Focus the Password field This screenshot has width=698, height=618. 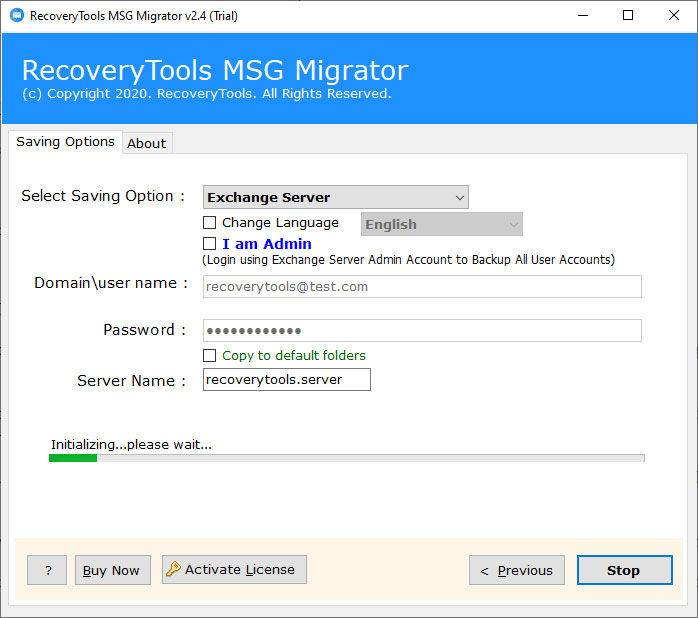point(422,330)
